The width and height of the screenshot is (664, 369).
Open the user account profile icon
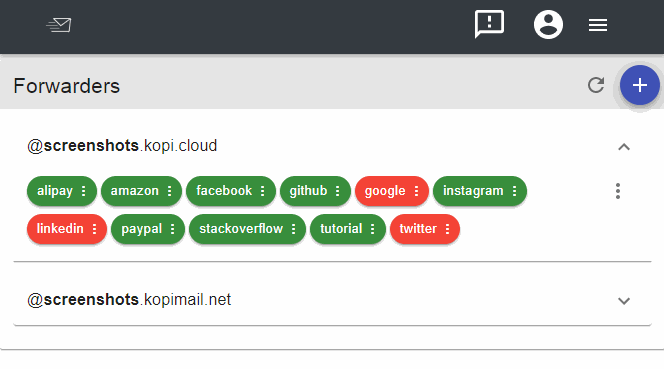click(548, 25)
